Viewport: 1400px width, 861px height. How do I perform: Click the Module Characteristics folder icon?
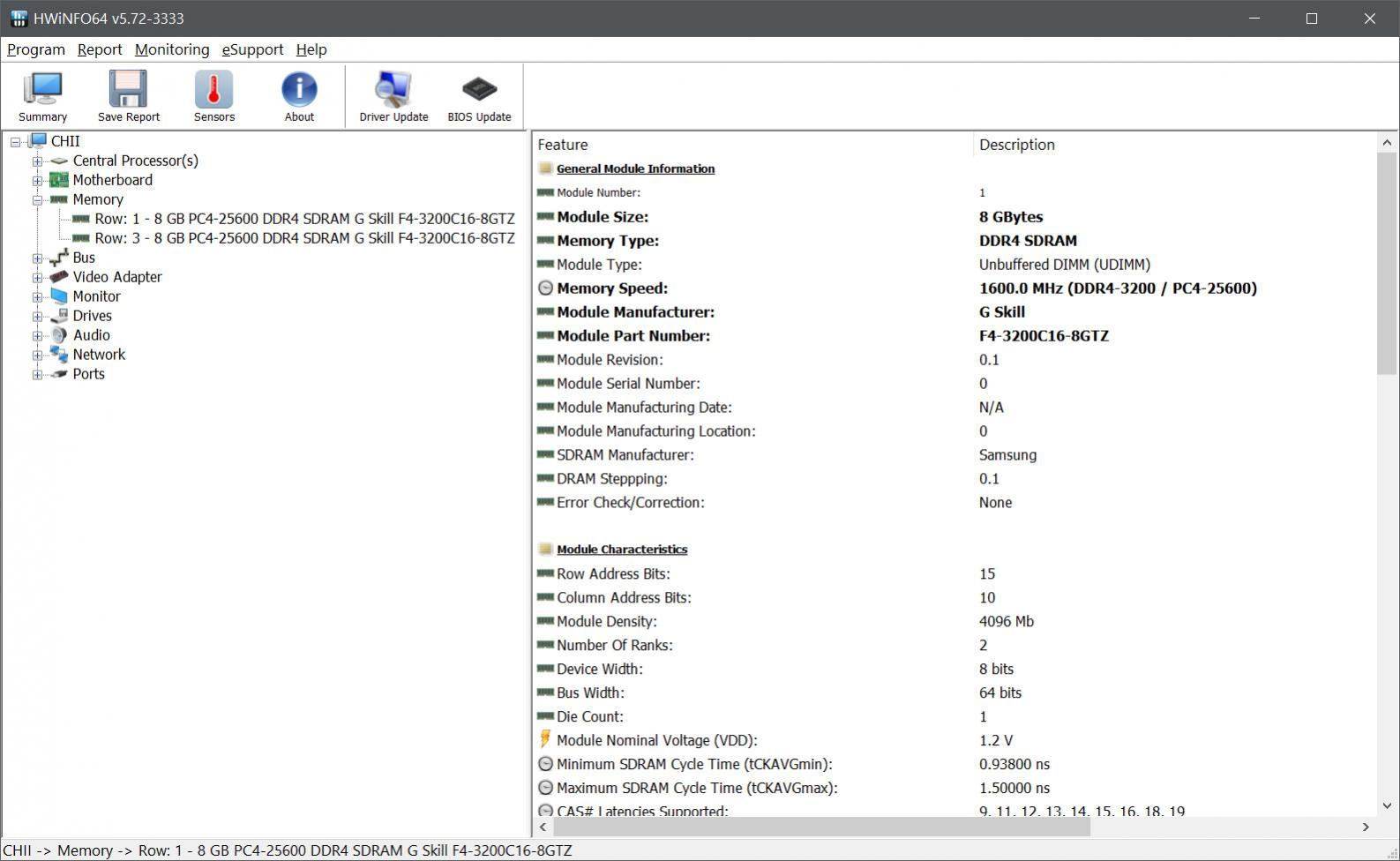click(545, 549)
